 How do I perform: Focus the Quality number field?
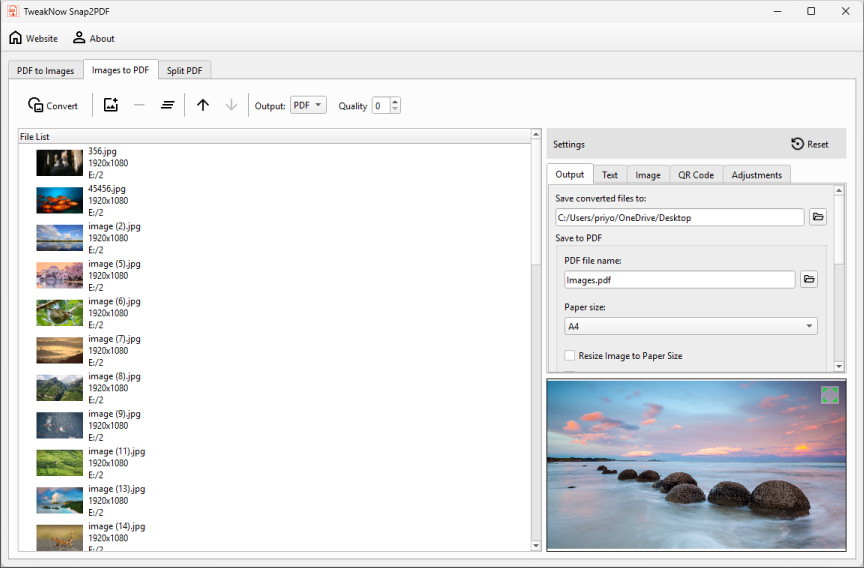[381, 105]
